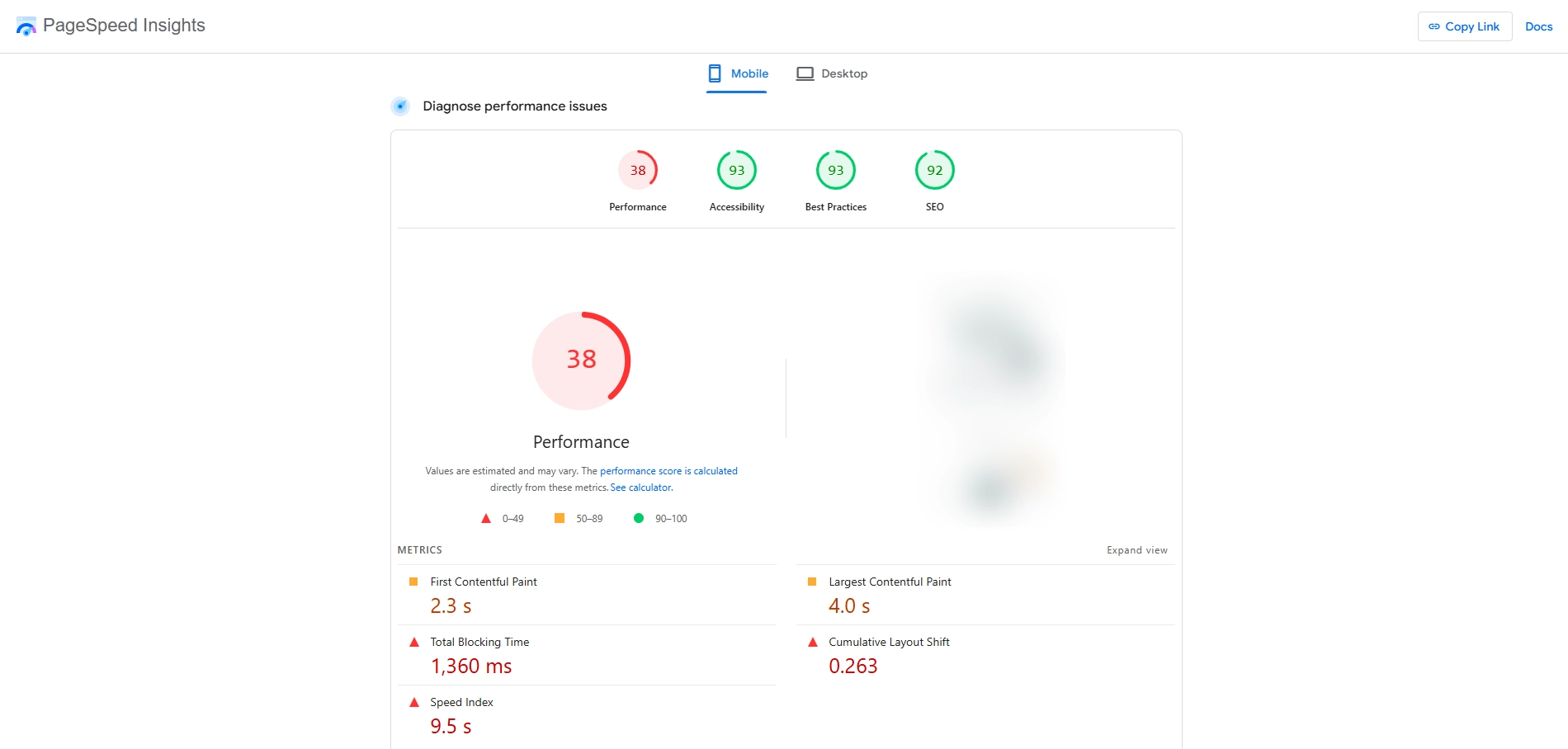
Task: Toggle Expand view for metrics
Action: click(1137, 550)
